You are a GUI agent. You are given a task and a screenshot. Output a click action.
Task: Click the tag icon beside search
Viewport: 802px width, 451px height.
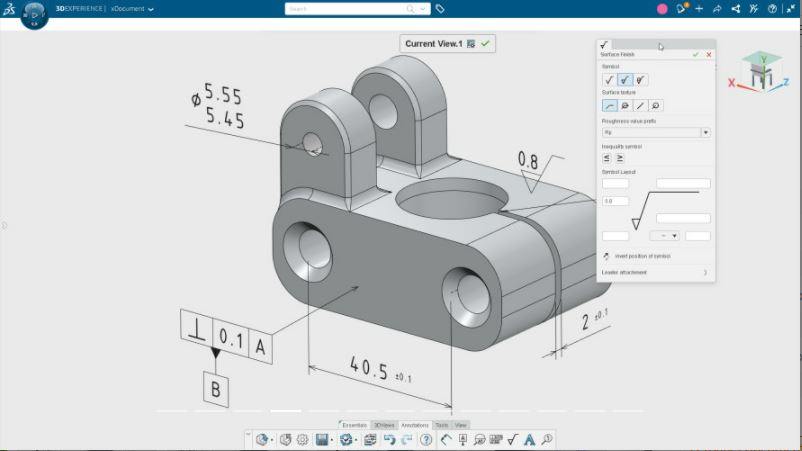point(441,9)
